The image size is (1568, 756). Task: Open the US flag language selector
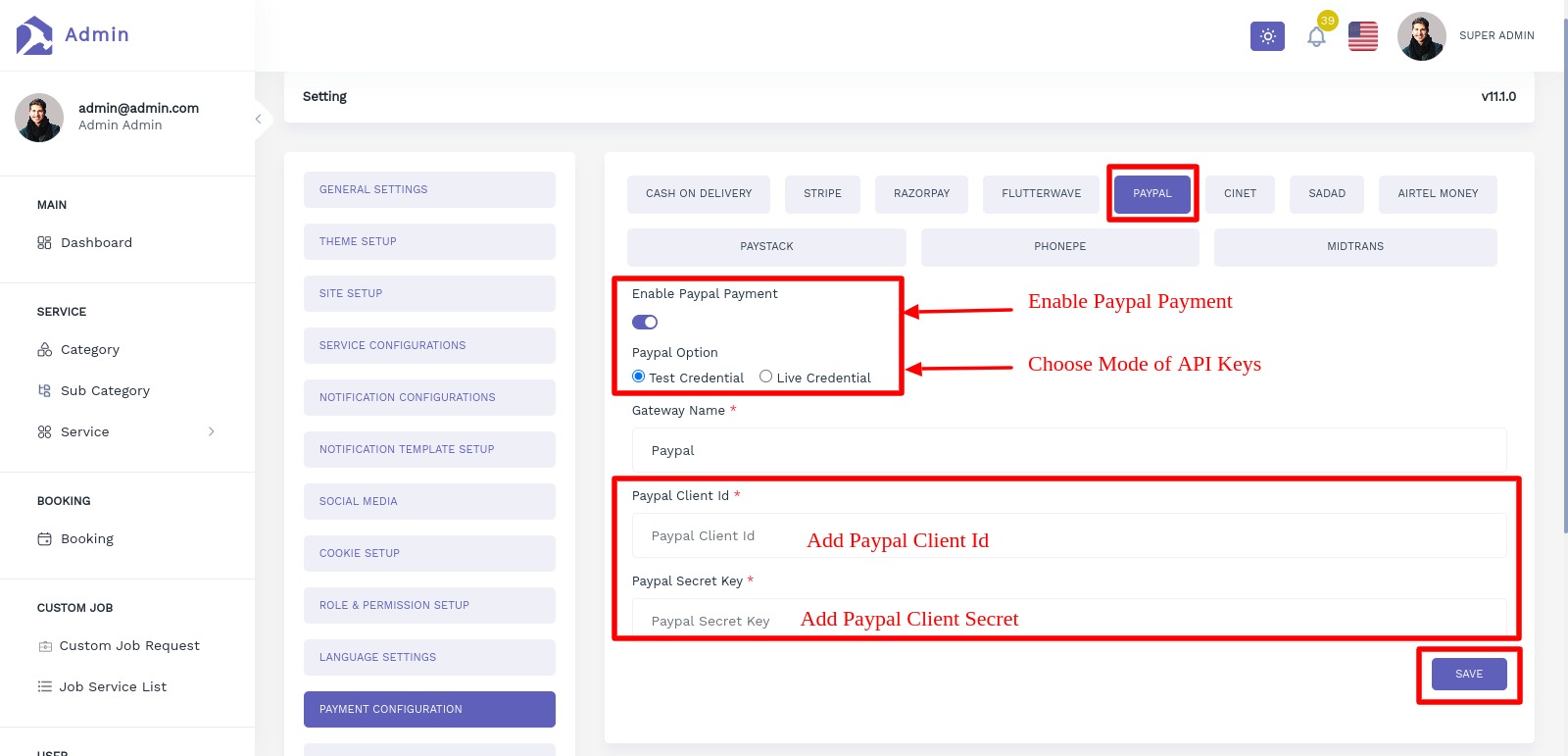pyautogui.click(x=1362, y=36)
